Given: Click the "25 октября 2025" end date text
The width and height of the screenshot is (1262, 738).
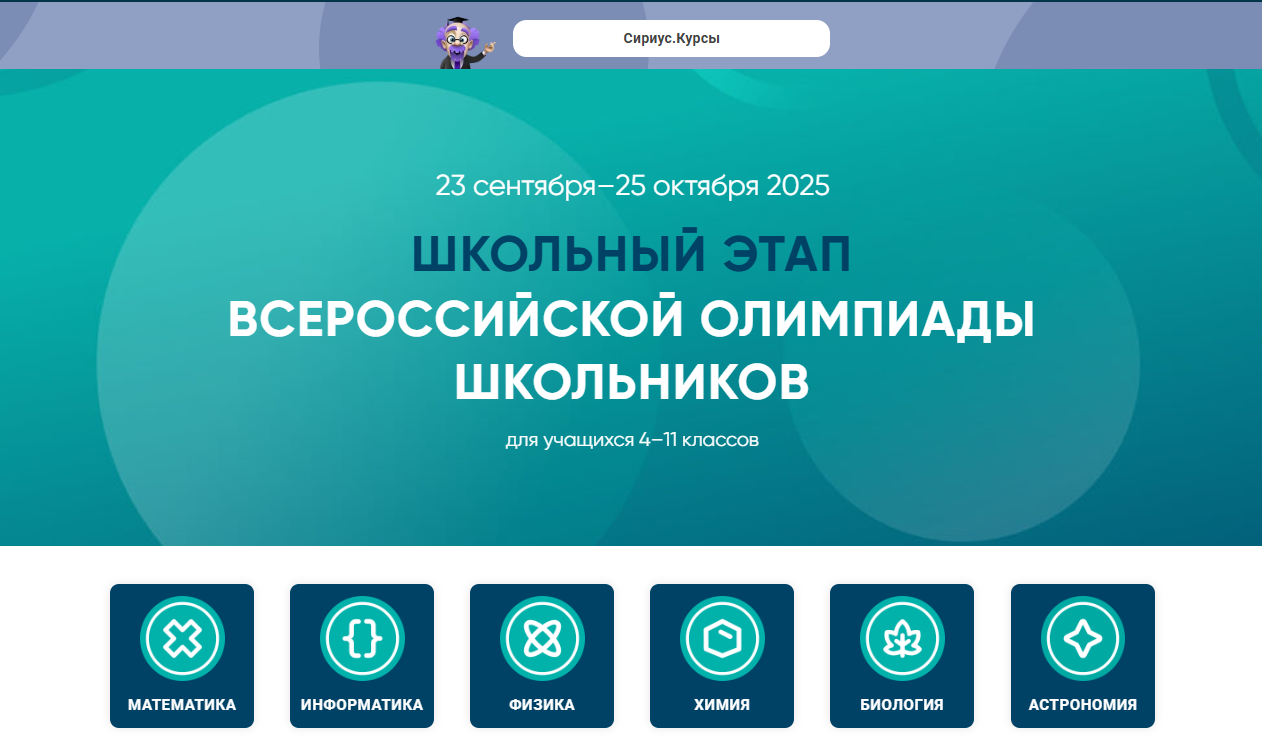Looking at the screenshot, I should tap(723, 186).
